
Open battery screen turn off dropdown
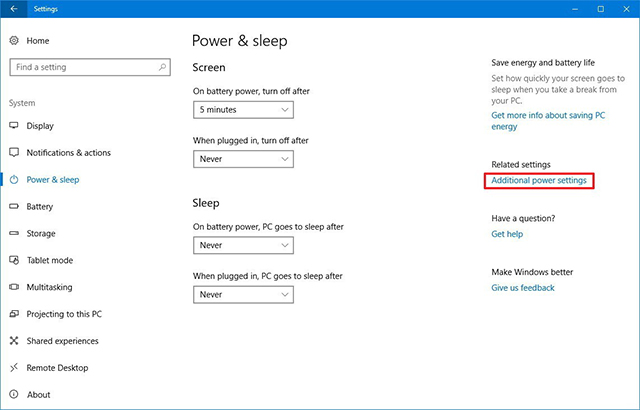tap(243, 110)
